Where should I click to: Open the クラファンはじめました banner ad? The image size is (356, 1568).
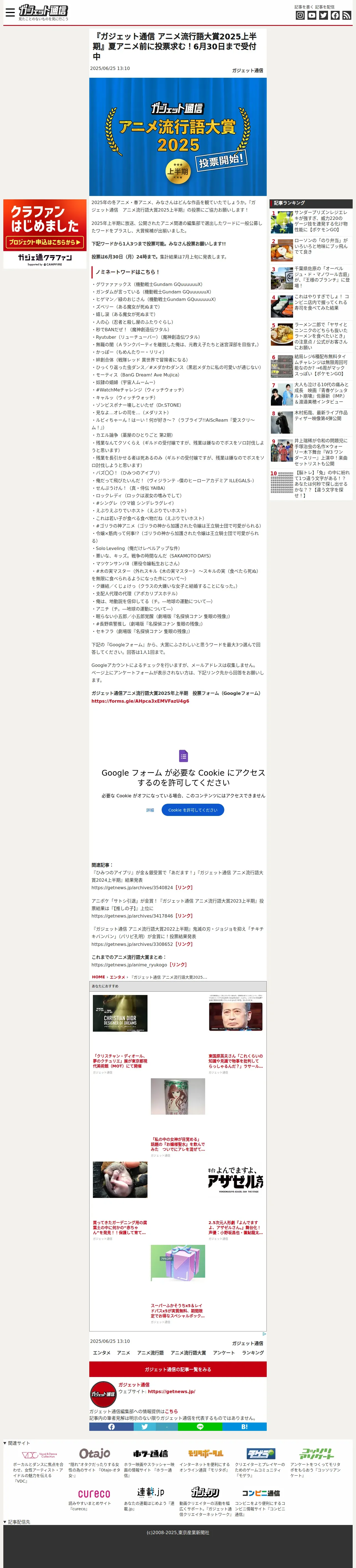(45, 234)
